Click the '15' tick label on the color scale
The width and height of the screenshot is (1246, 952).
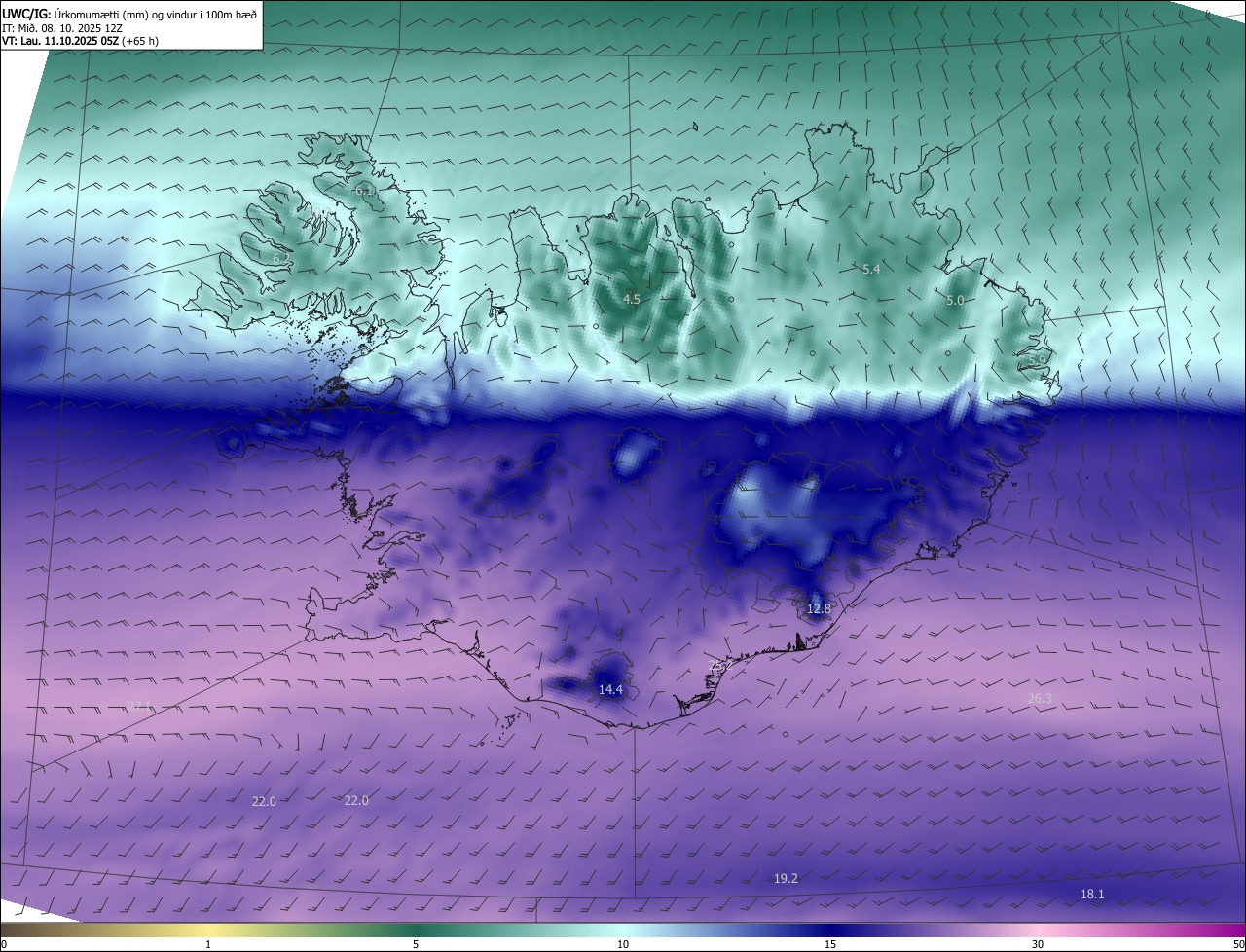830,944
